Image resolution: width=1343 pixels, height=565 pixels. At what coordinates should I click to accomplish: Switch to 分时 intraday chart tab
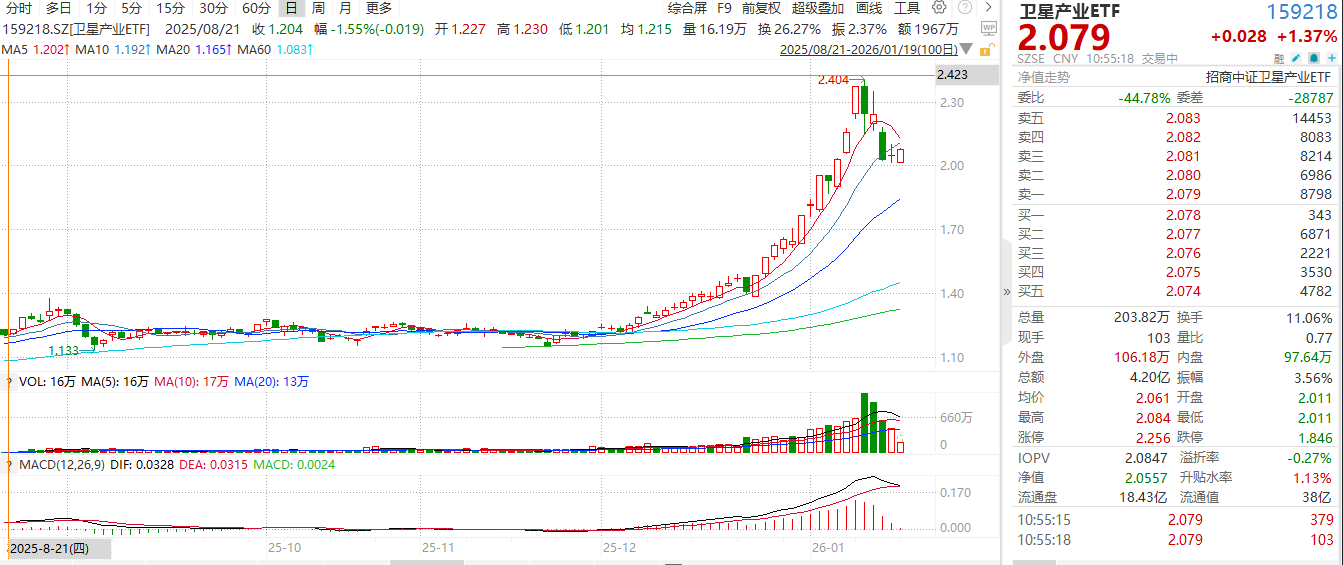pos(18,8)
